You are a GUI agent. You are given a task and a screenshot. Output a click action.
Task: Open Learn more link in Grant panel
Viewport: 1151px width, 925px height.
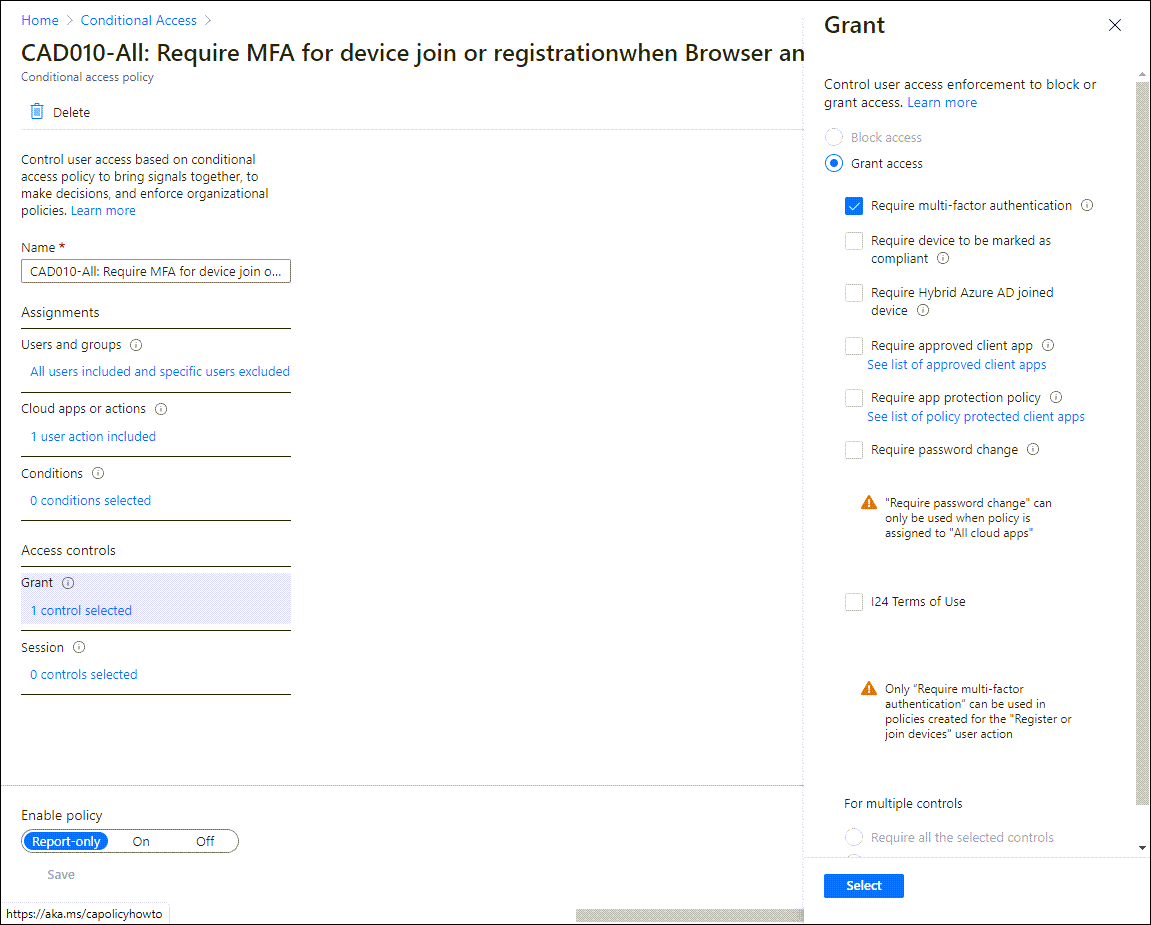[x=942, y=103]
